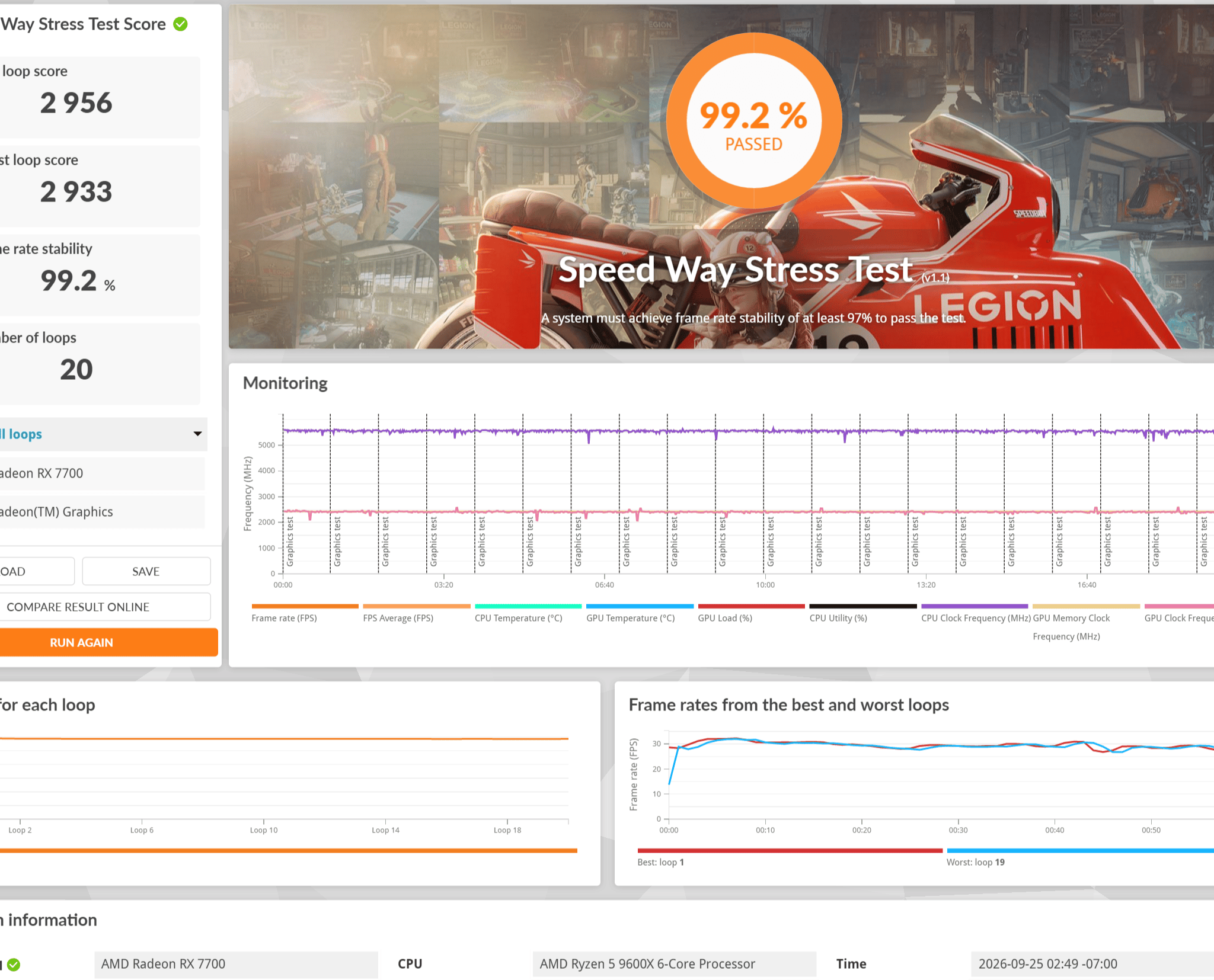
Task: Click the Monitoring heading
Action: click(x=285, y=383)
